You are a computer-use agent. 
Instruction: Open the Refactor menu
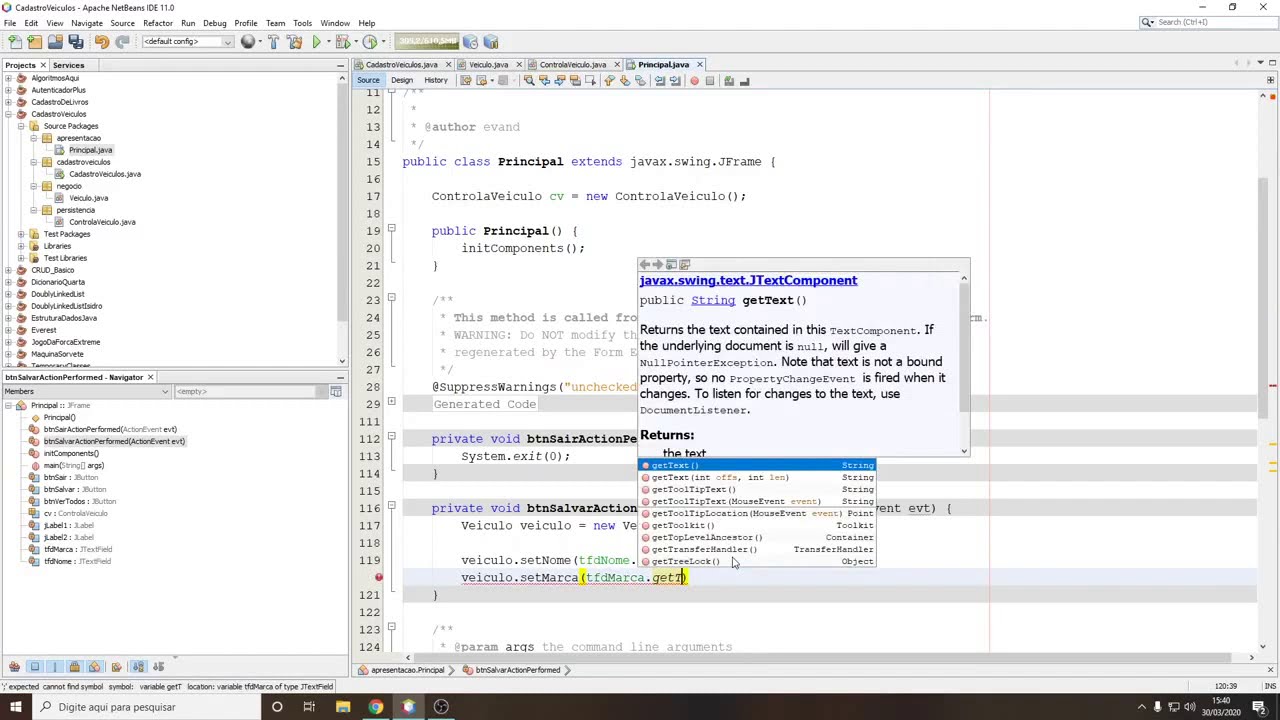[157, 23]
